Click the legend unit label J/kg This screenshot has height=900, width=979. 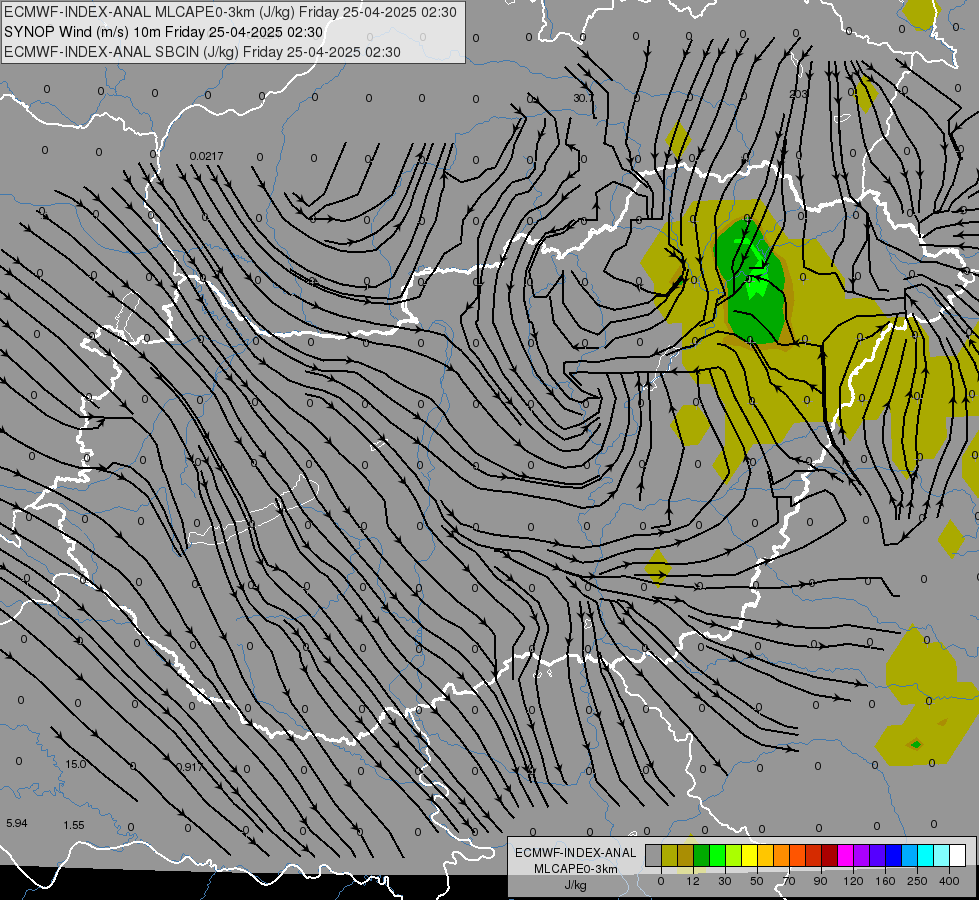pyautogui.click(x=576, y=885)
